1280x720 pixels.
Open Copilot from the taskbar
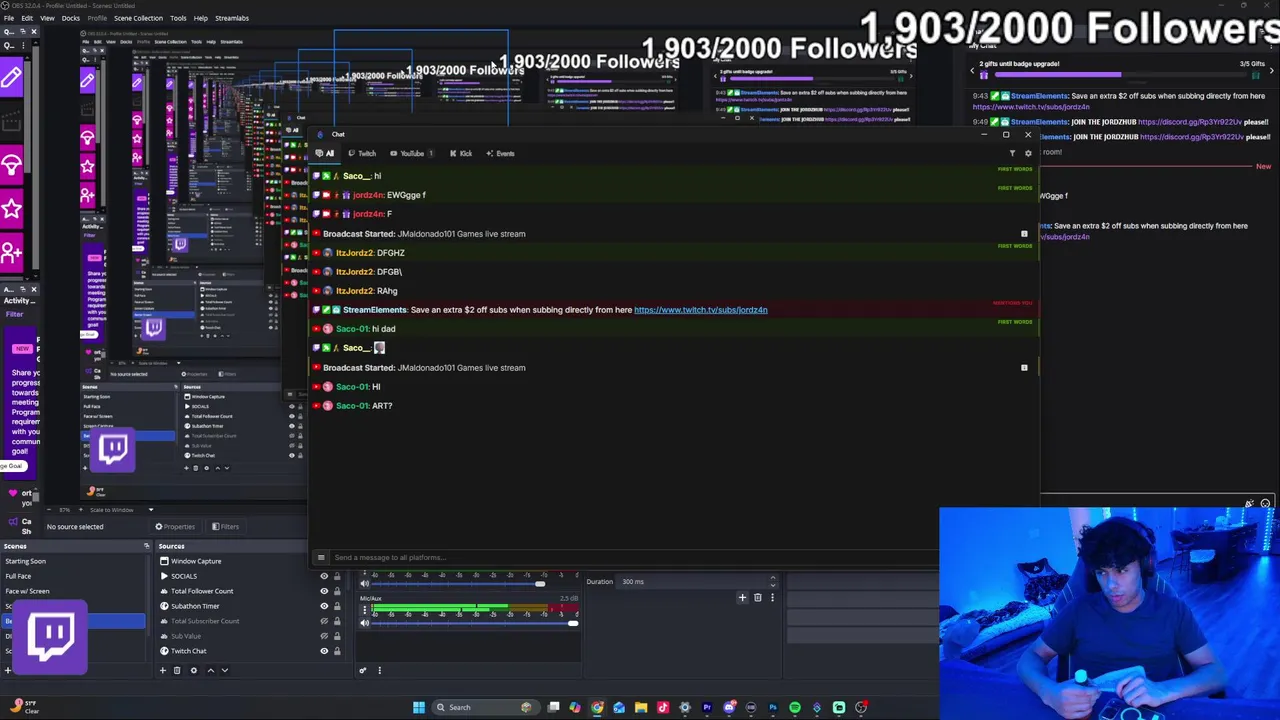[x=575, y=707]
